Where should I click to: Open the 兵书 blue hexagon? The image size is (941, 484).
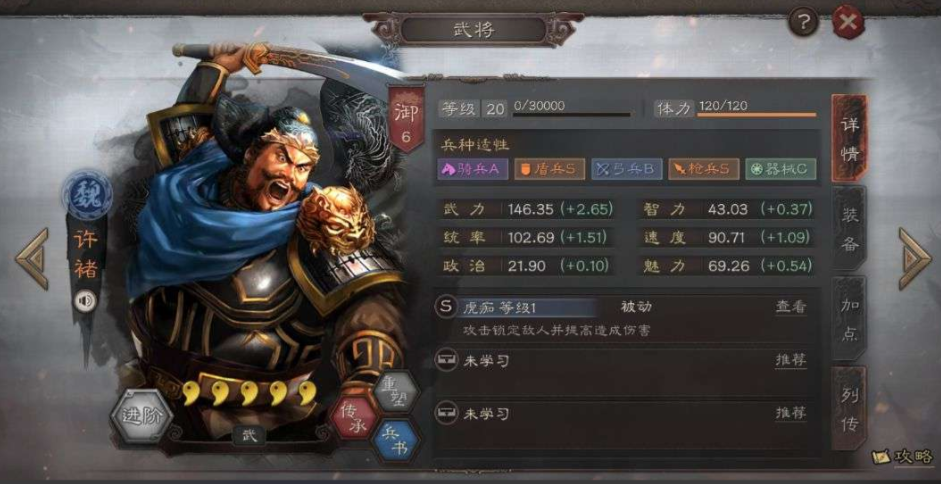[395, 440]
